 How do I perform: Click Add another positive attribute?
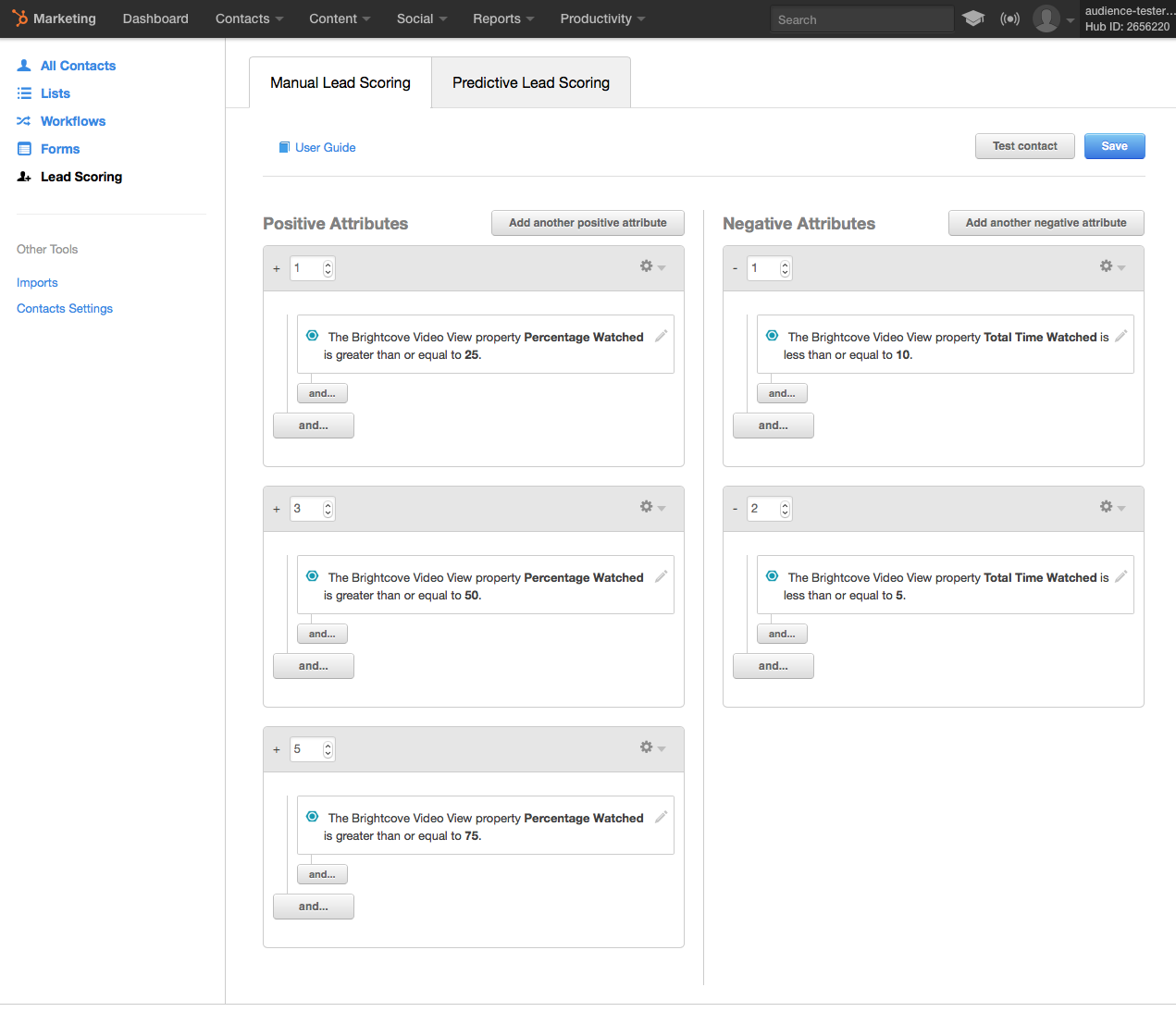(588, 223)
